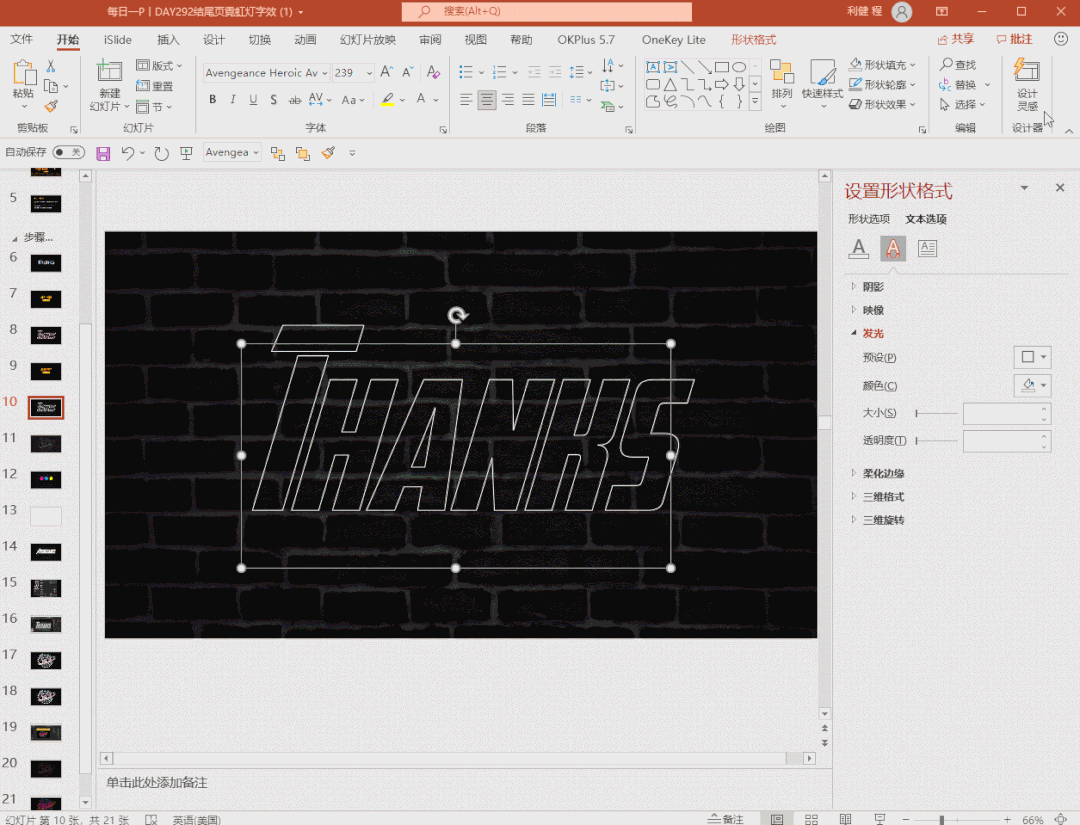
Task: Click the Find search tool
Action: point(958,65)
